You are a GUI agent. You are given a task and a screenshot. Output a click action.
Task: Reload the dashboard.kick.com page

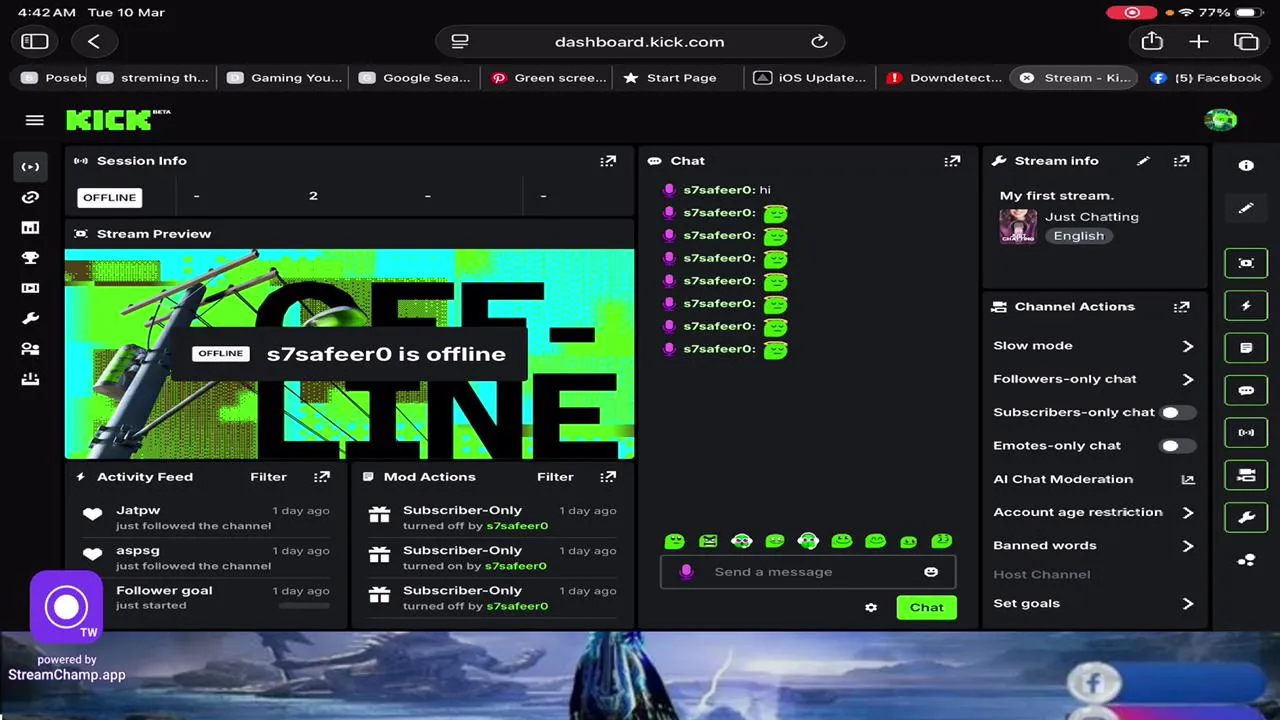819,42
